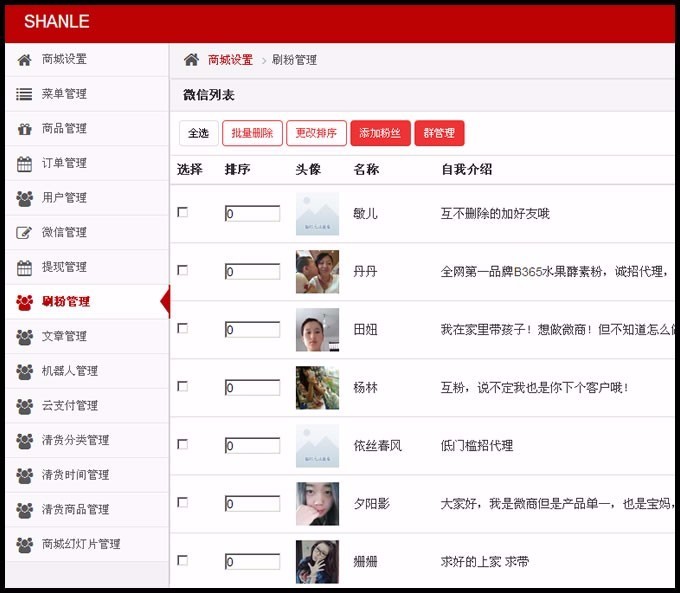The width and height of the screenshot is (680, 593).
Task: Select 刷粉管理 in sidebar
Action: (87, 302)
